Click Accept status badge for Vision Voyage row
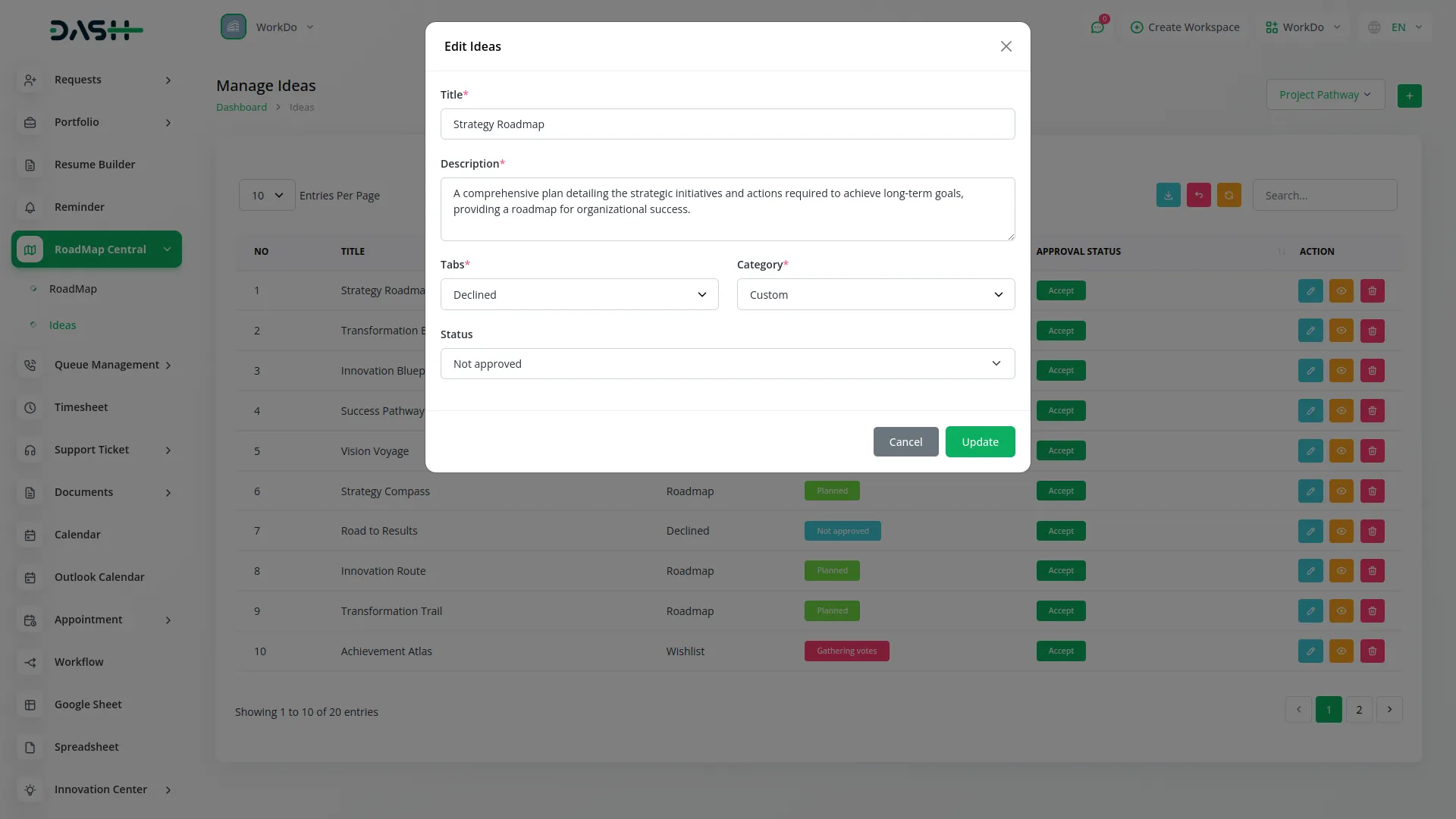 [x=1060, y=450]
